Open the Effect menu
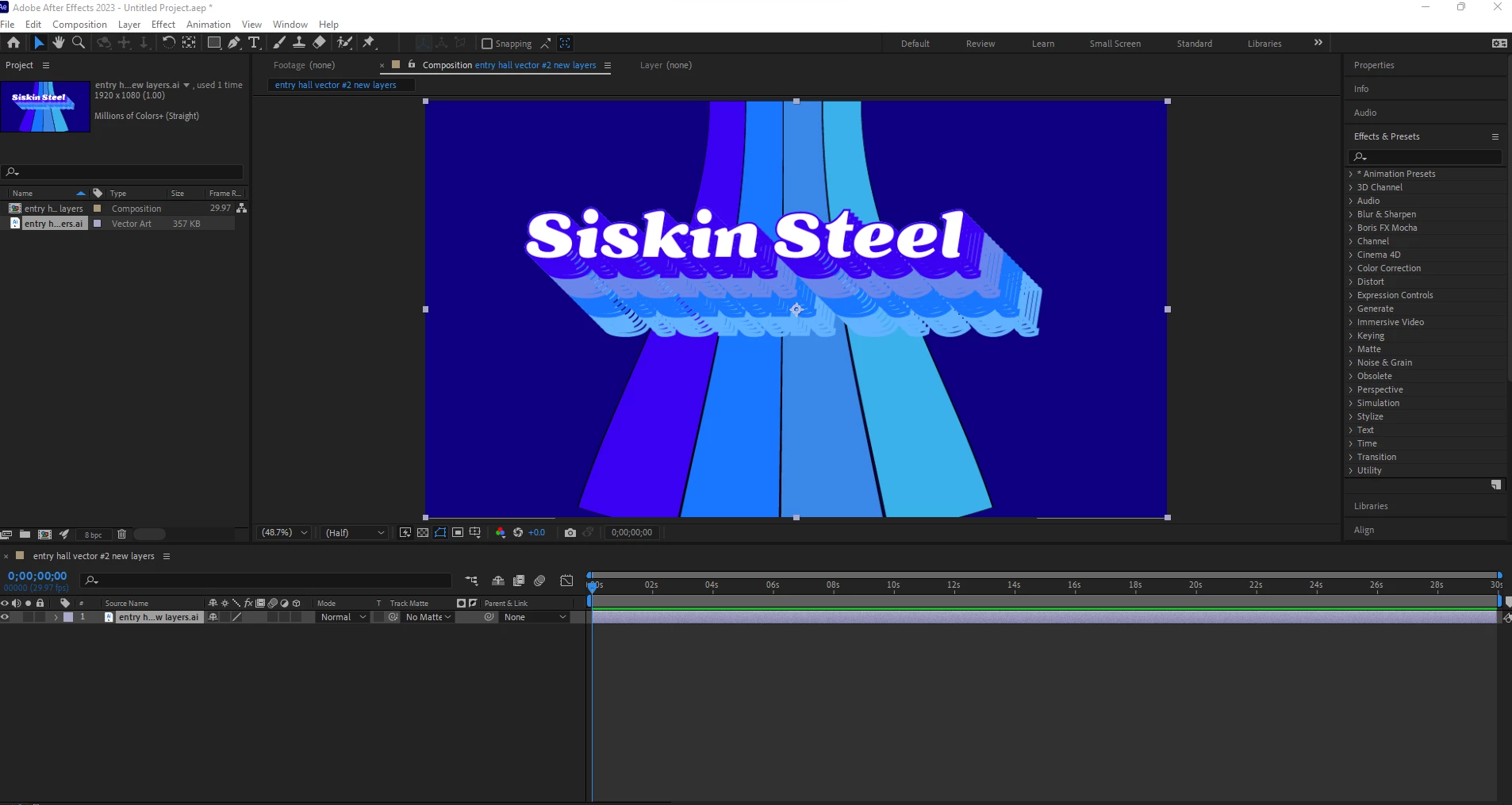 [x=163, y=25]
